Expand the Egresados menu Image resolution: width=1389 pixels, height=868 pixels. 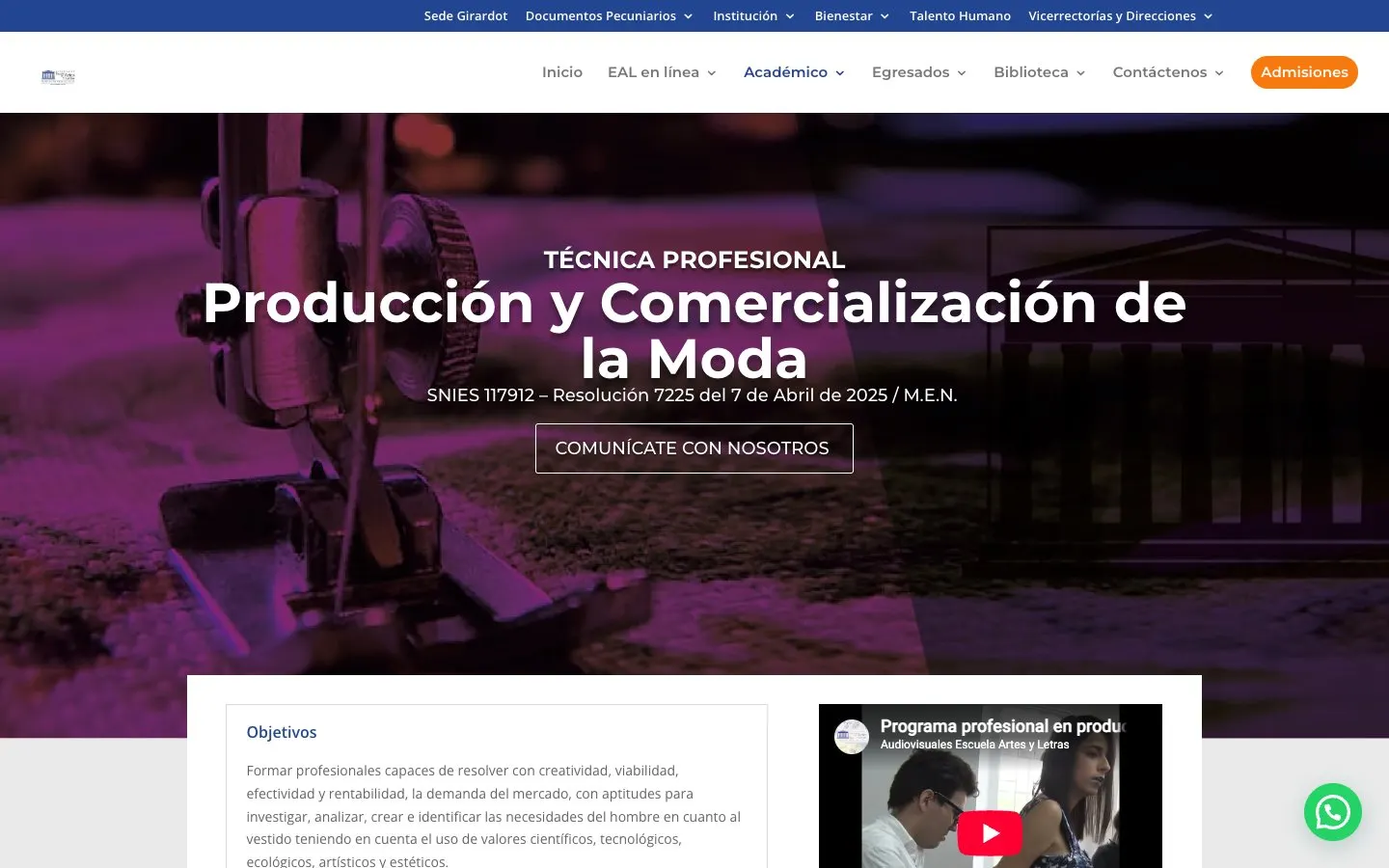[918, 72]
